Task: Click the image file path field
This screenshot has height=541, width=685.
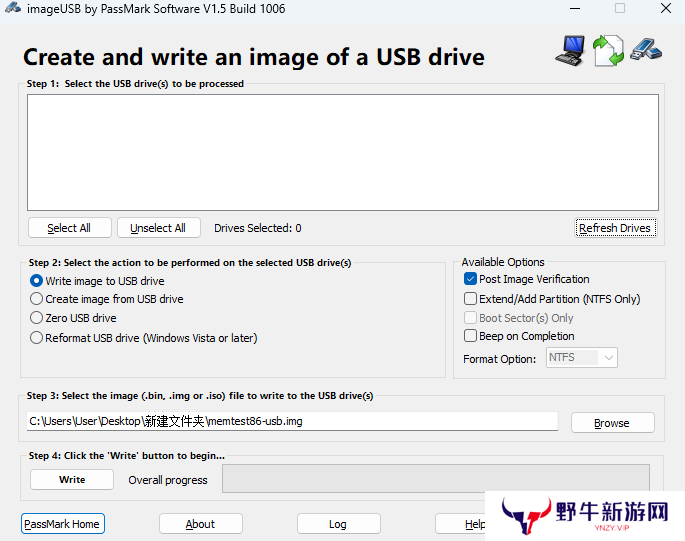Action: pyautogui.click(x=292, y=421)
